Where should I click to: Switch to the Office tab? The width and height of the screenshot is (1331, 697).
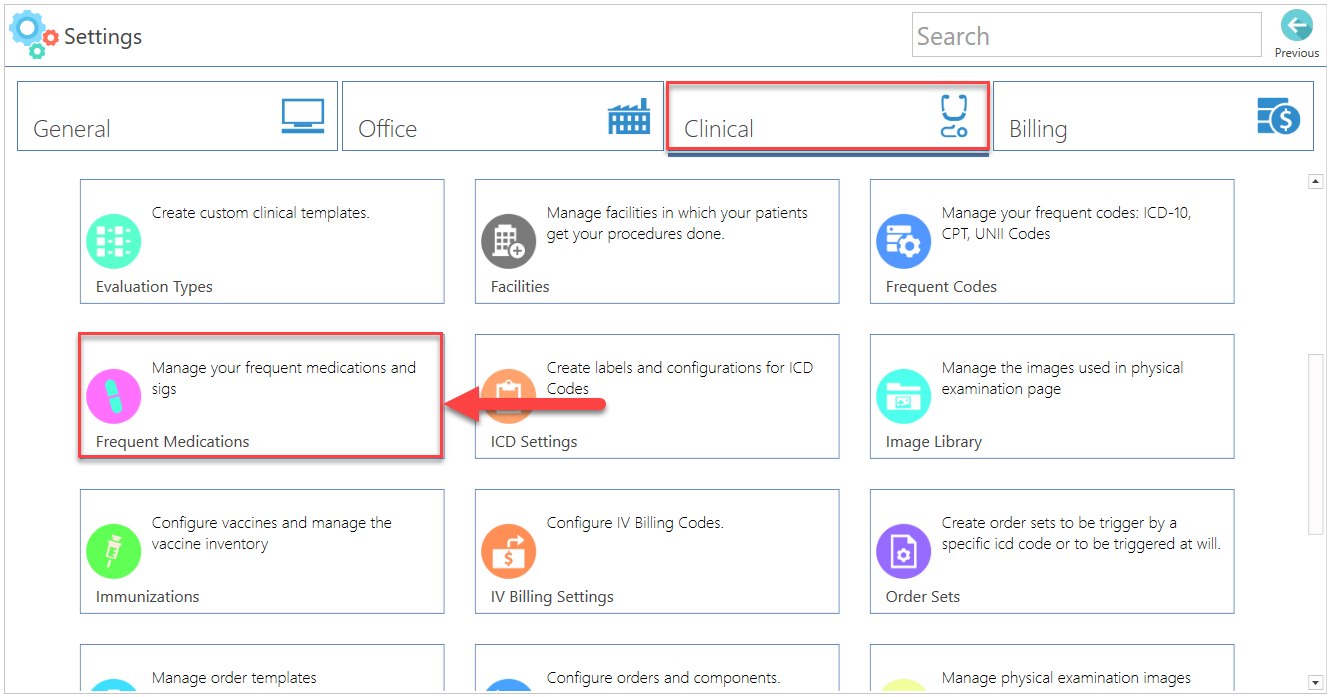click(503, 116)
